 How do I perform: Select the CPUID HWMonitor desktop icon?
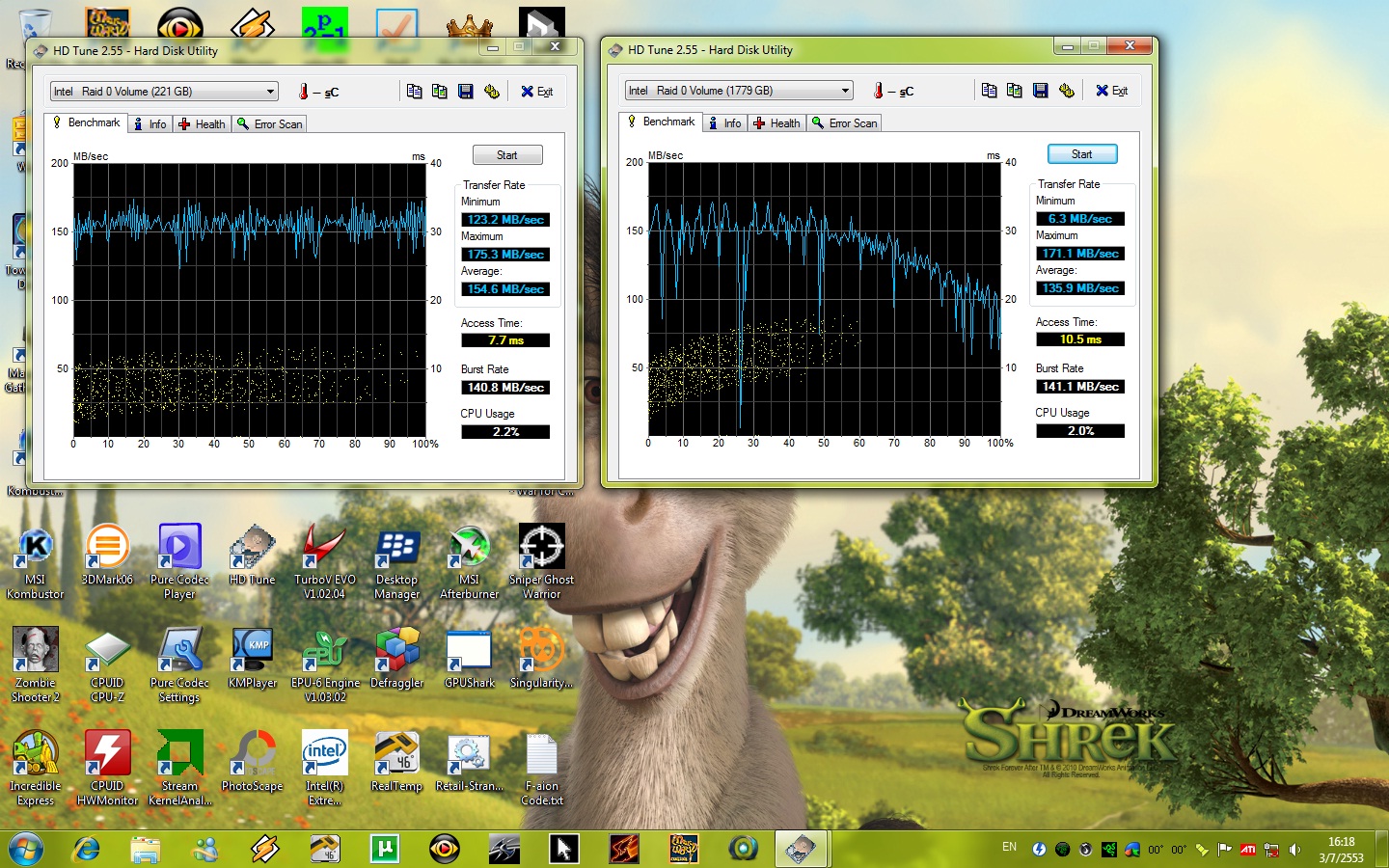pyautogui.click(x=107, y=769)
